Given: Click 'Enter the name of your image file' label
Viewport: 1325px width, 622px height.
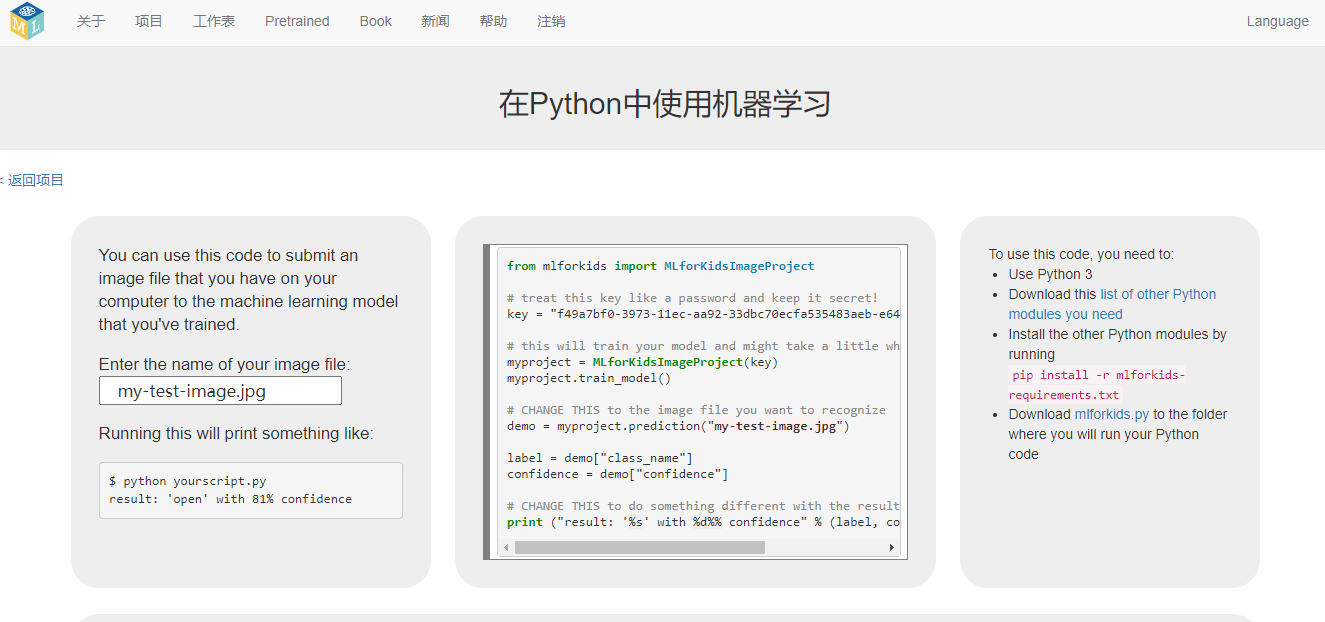Looking at the screenshot, I should (225, 364).
